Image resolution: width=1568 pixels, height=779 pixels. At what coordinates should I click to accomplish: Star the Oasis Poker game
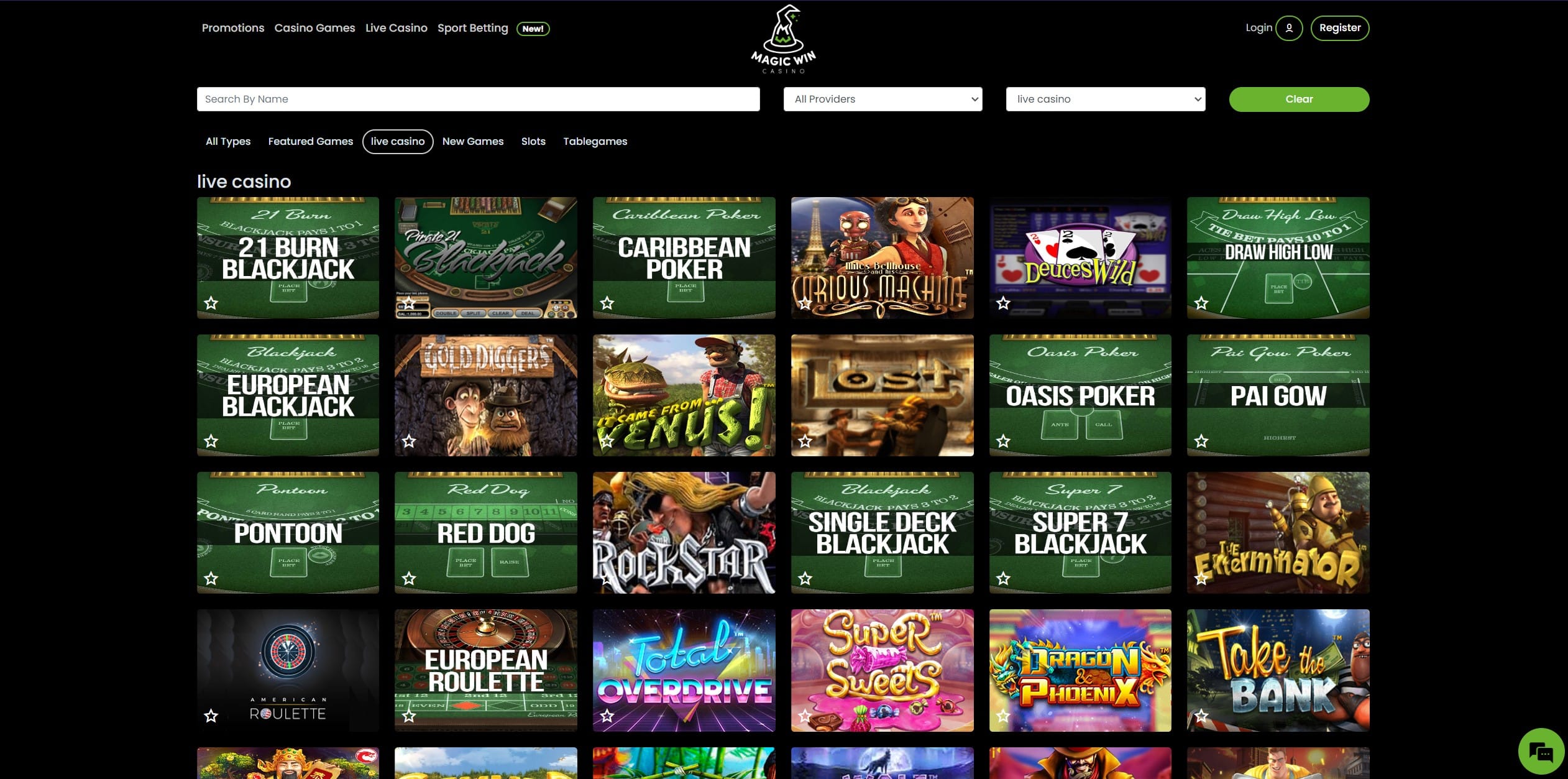[x=1003, y=441]
